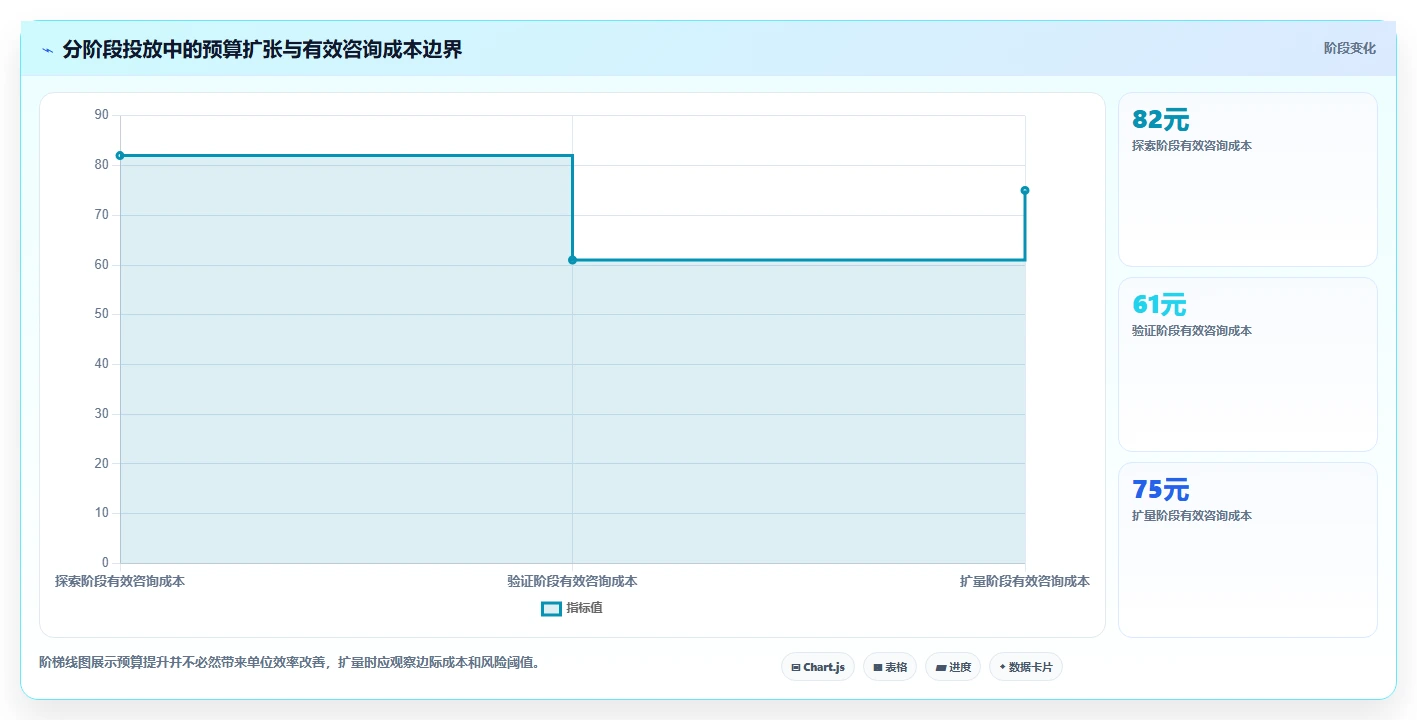1417x720 pixels.
Task: Click the chart title 分阶段投放中的预算扩张与有效咨询成本边界
Action: (262, 50)
